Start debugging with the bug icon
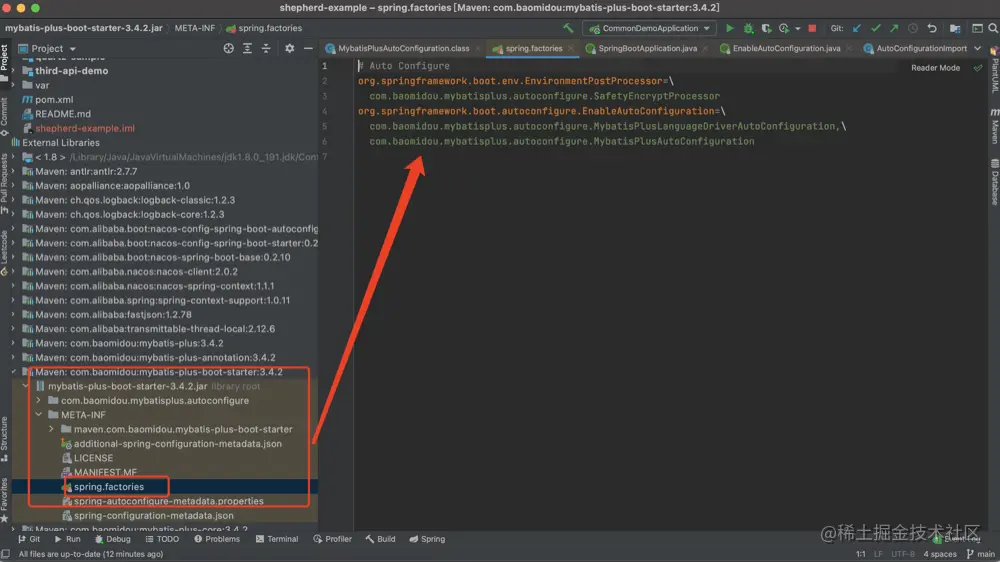 click(748, 28)
